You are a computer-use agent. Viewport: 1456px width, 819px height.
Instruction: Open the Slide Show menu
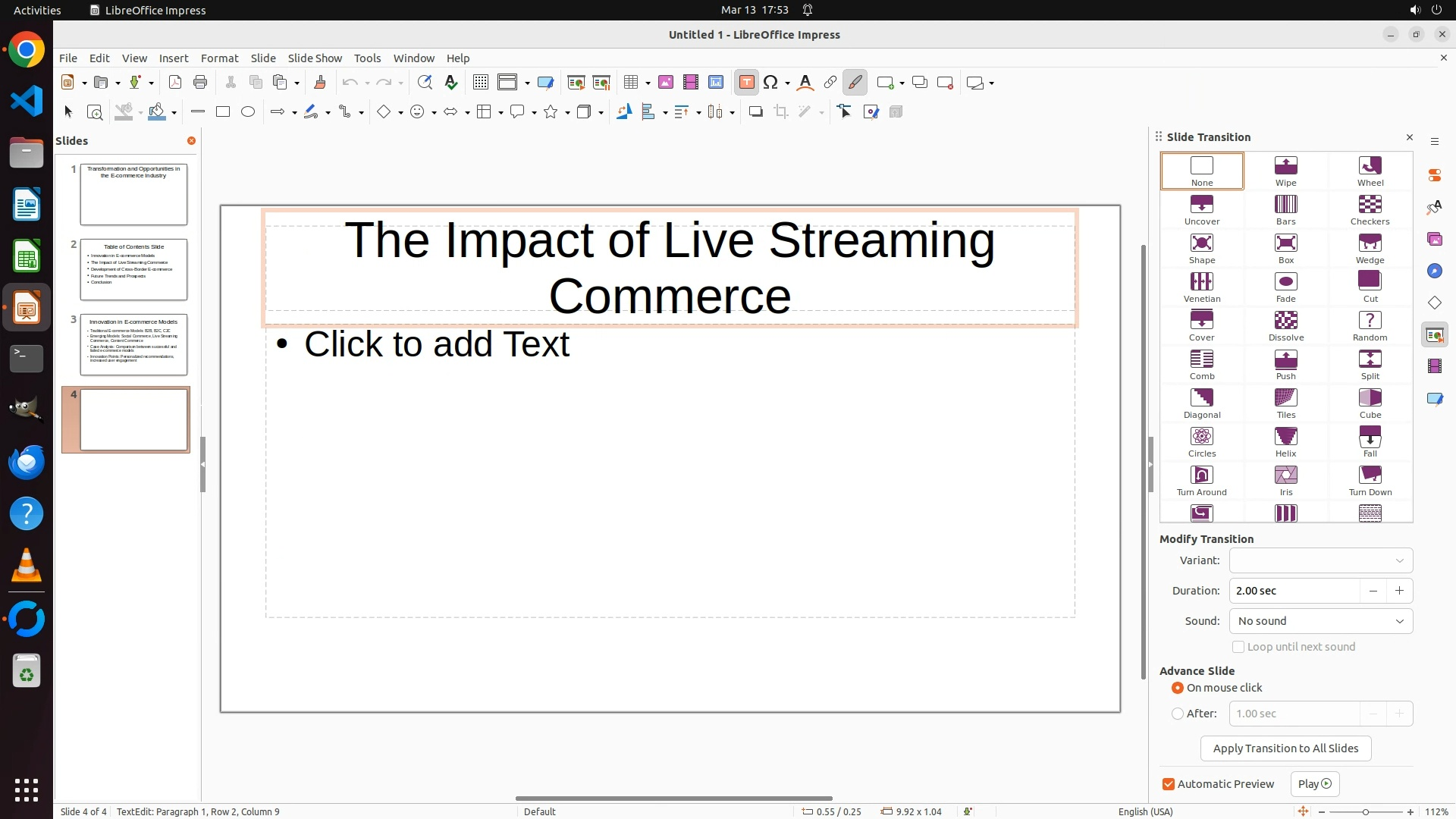pyautogui.click(x=315, y=58)
